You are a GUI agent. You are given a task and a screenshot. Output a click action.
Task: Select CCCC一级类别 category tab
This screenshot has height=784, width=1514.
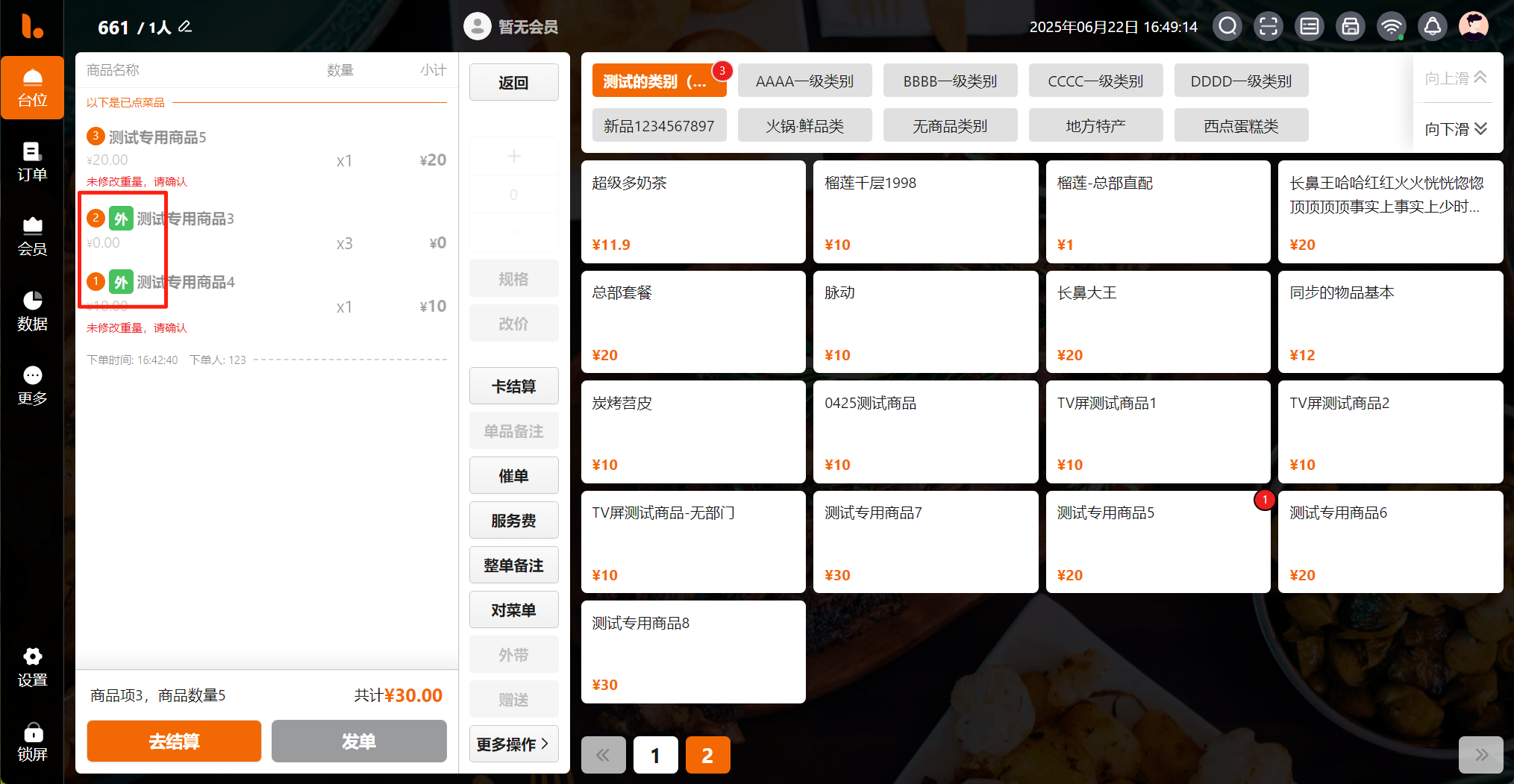(1095, 81)
